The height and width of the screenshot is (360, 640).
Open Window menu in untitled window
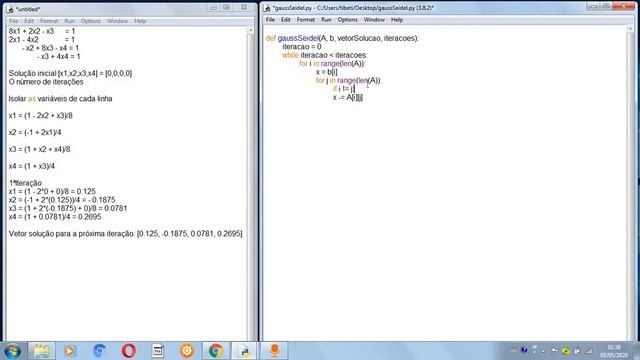[118, 21]
